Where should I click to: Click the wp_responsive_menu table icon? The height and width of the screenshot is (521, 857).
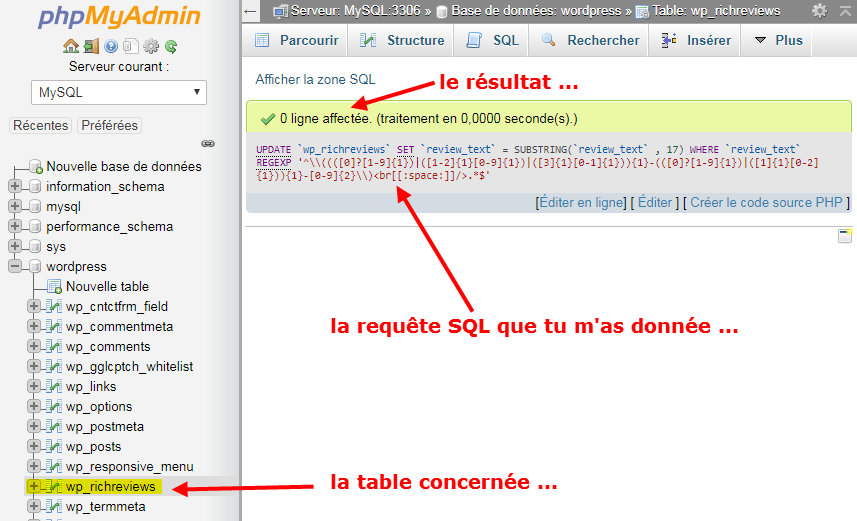click(x=54, y=466)
